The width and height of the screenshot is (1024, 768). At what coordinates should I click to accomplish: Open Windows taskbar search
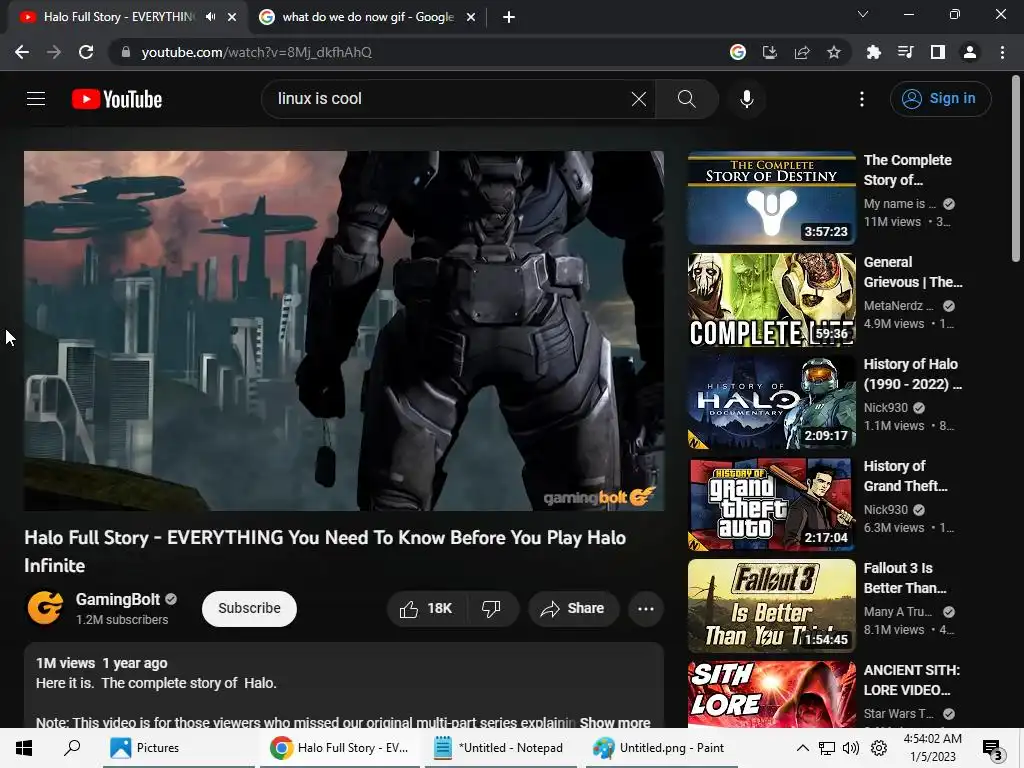pos(72,748)
